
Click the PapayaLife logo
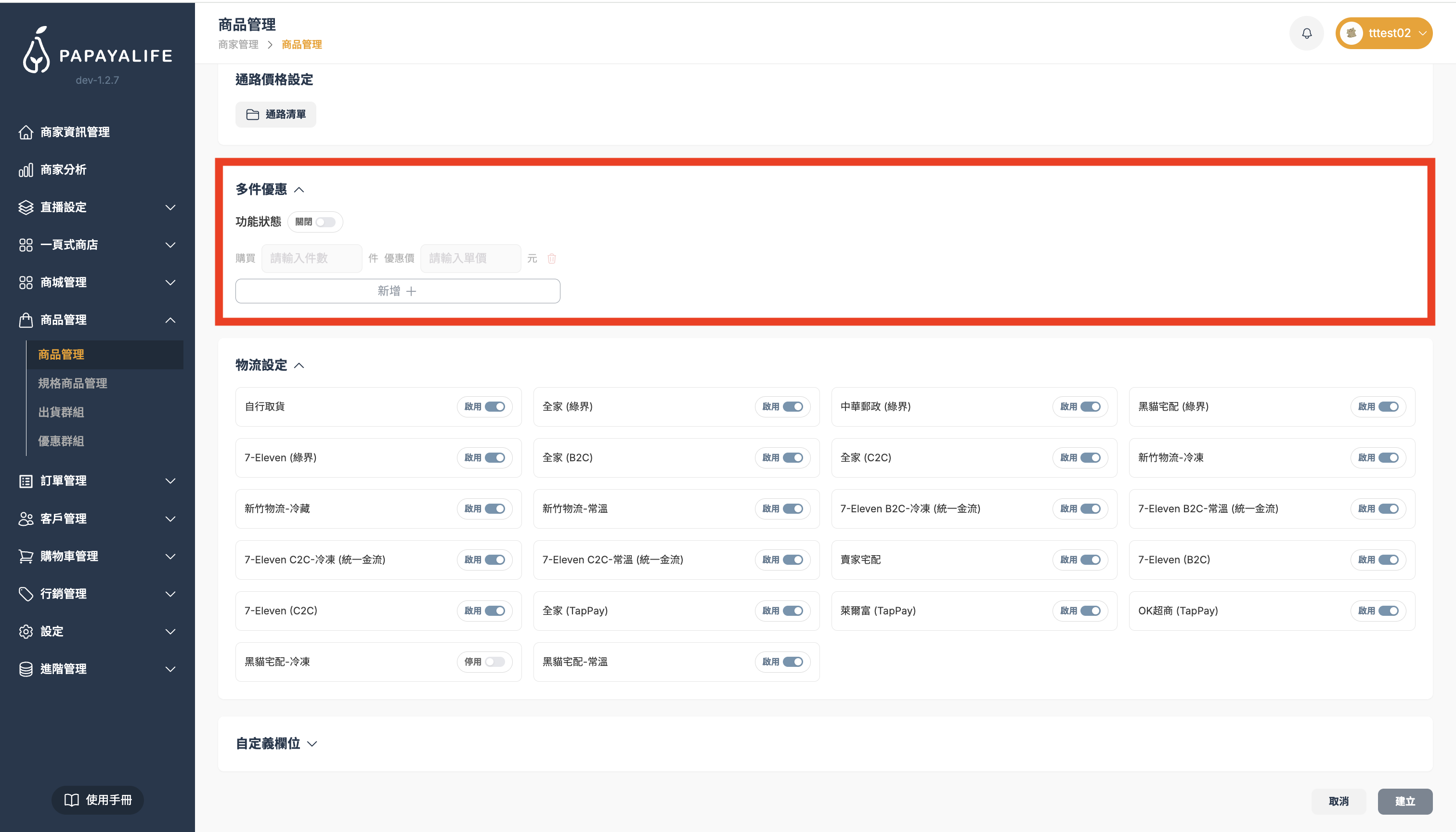97,52
